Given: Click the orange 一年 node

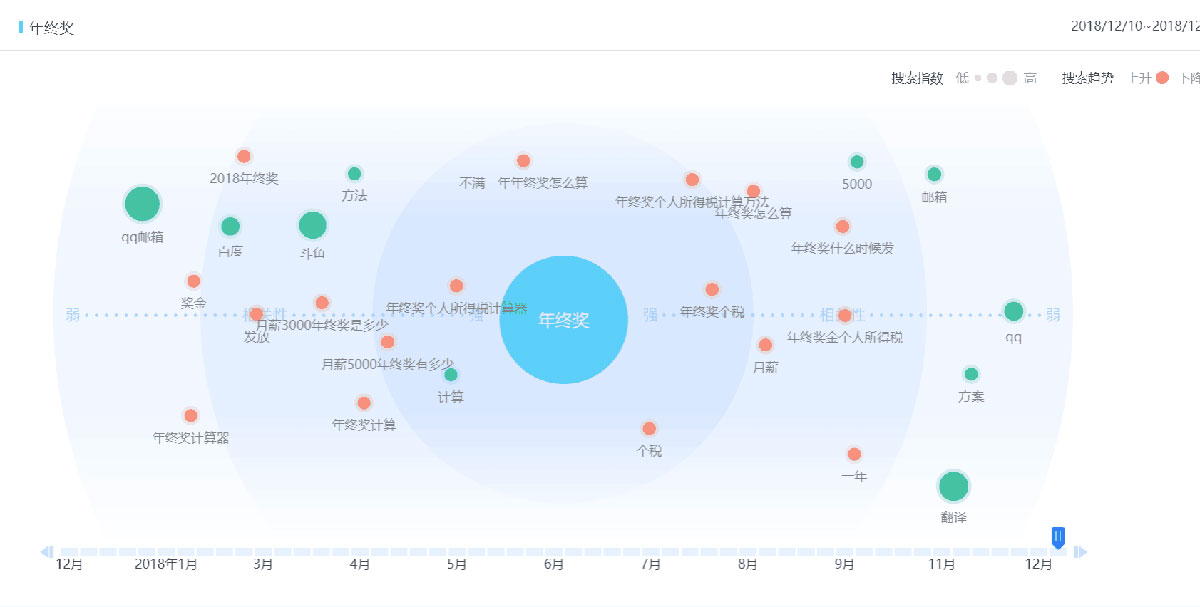Looking at the screenshot, I should (x=854, y=454).
